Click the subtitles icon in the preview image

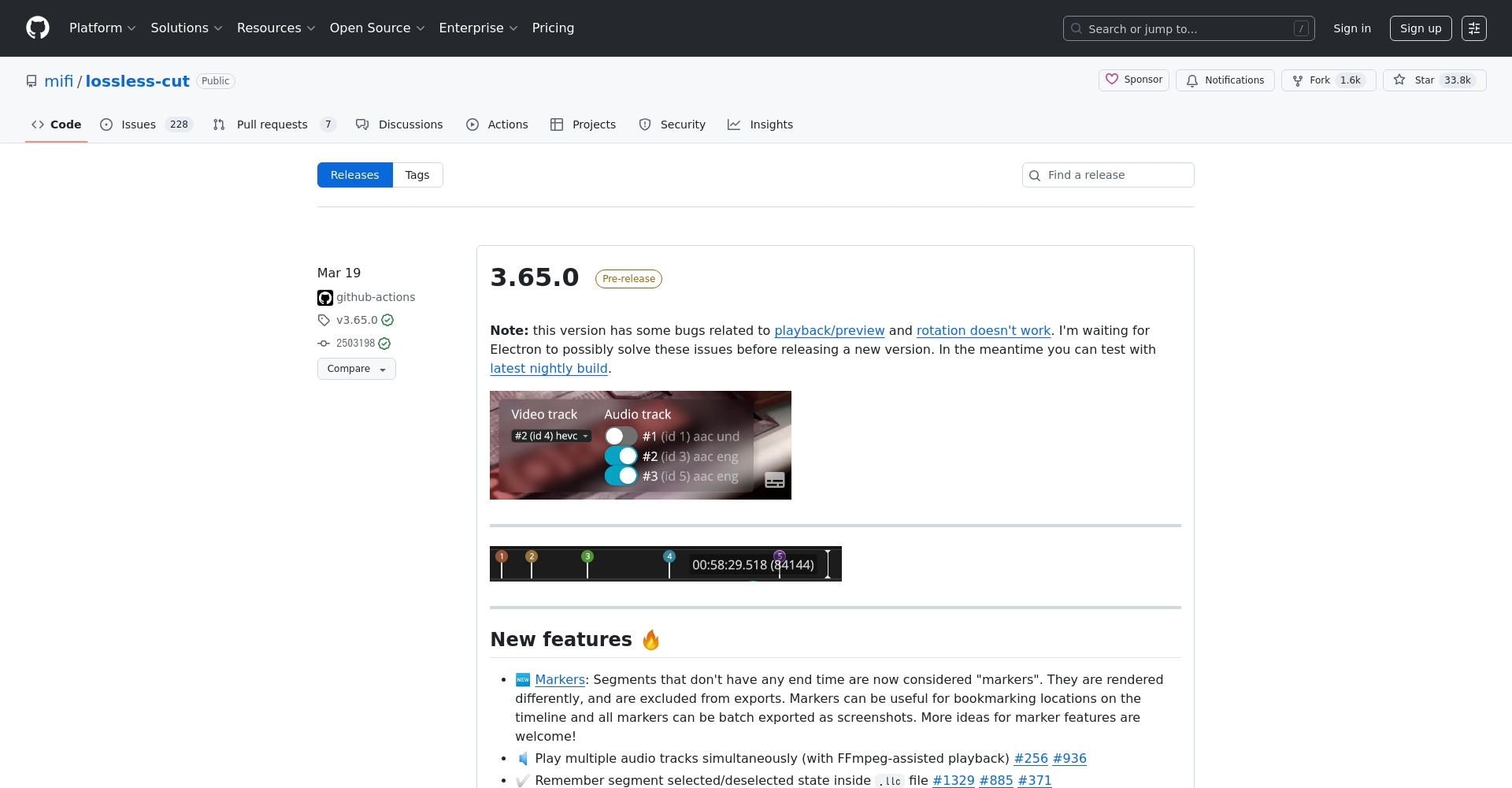[774, 480]
